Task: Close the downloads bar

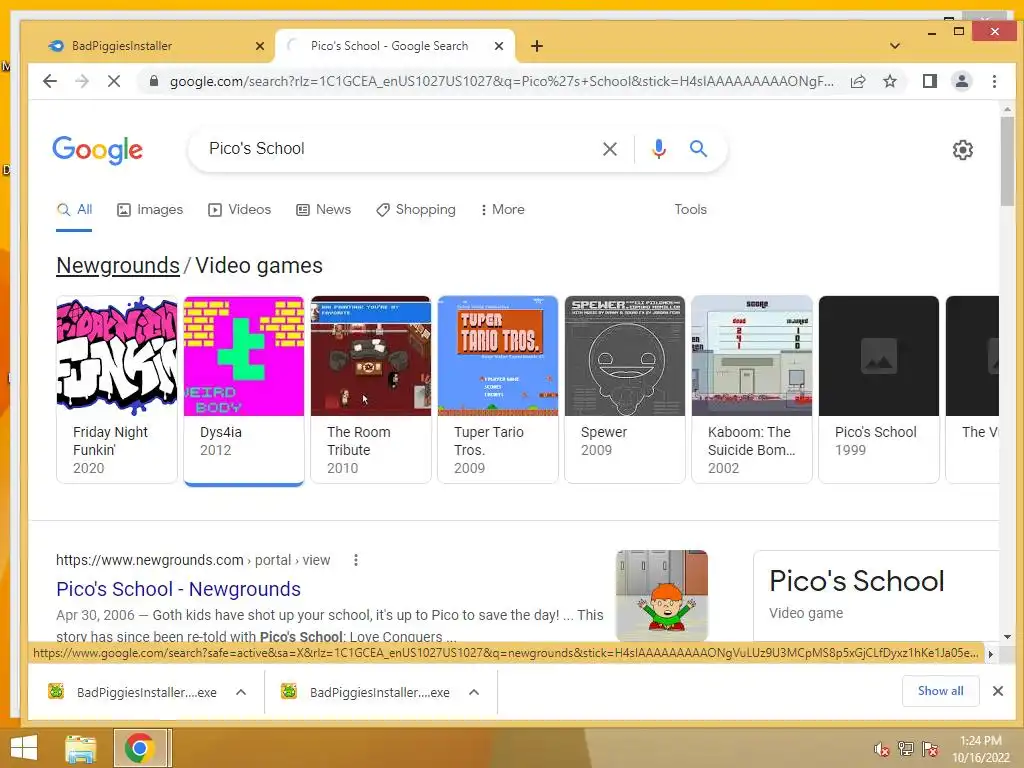Action: click(997, 691)
